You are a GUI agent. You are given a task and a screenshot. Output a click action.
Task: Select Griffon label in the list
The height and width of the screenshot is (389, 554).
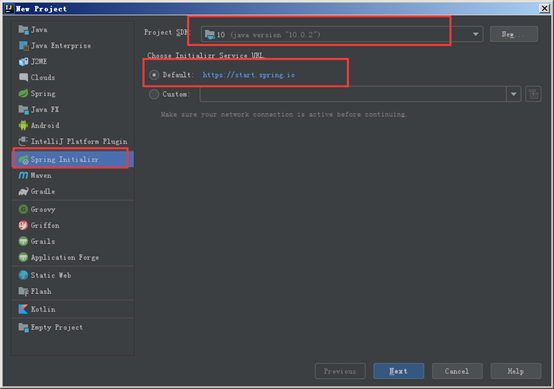click(45, 225)
